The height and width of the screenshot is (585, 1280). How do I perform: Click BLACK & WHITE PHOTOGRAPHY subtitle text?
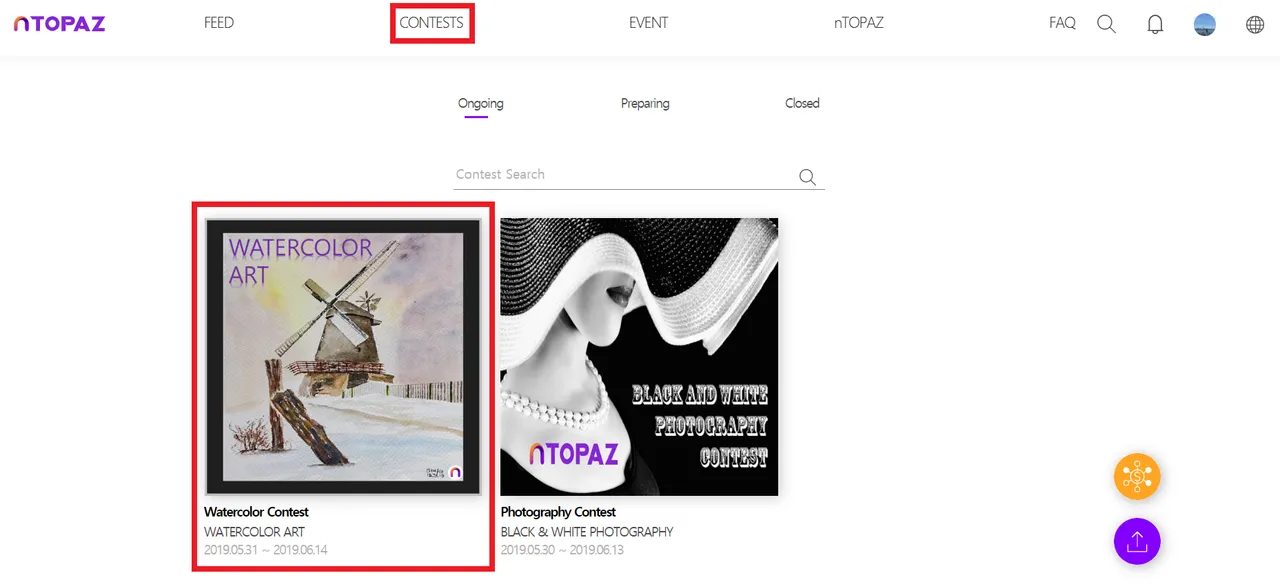(587, 532)
